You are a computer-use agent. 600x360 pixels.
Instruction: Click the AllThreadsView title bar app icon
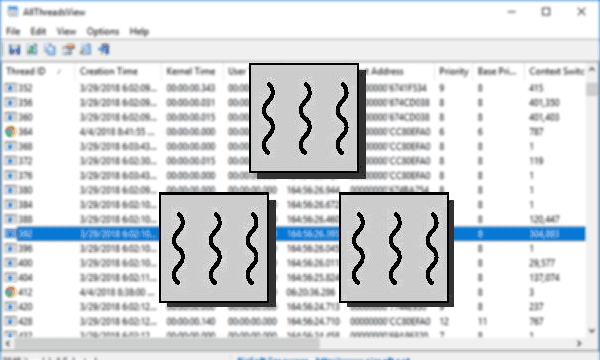click(13, 12)
